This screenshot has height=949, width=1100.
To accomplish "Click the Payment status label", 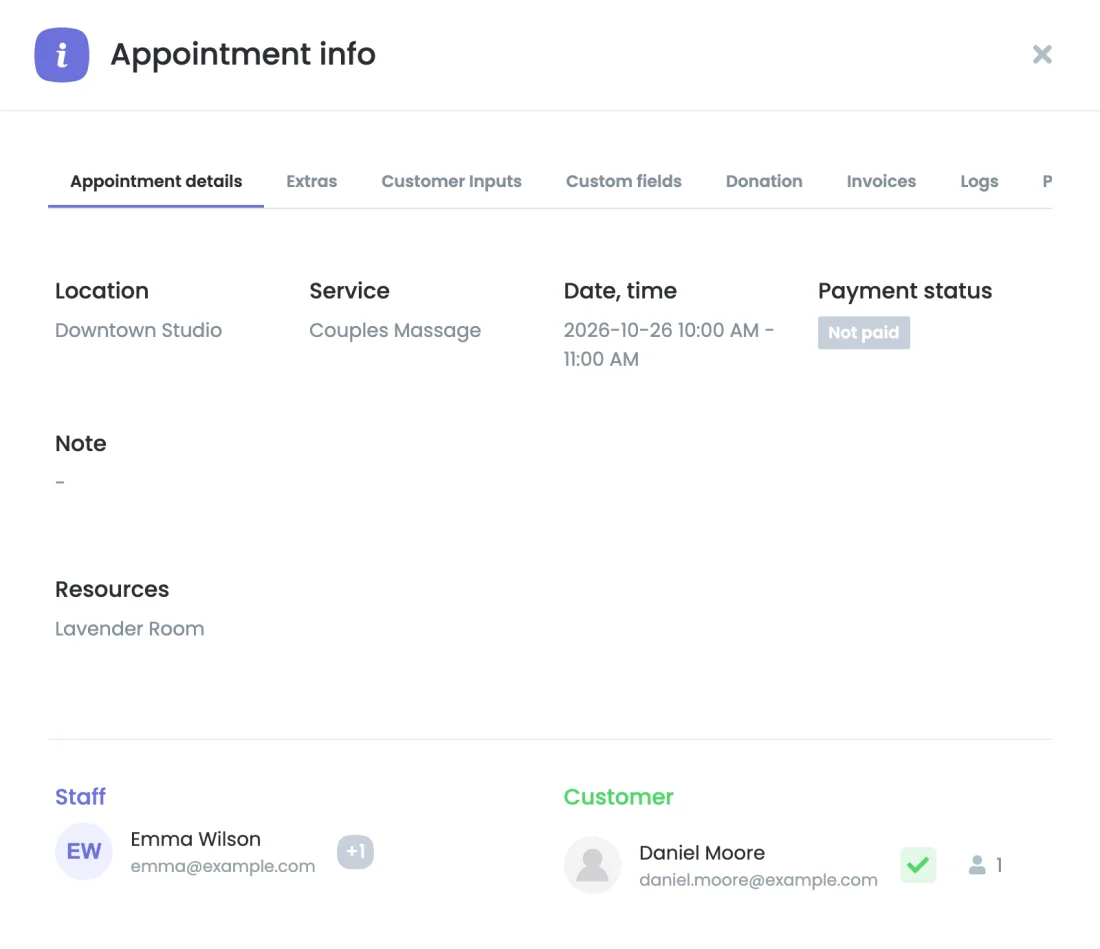I will (904, 290).
